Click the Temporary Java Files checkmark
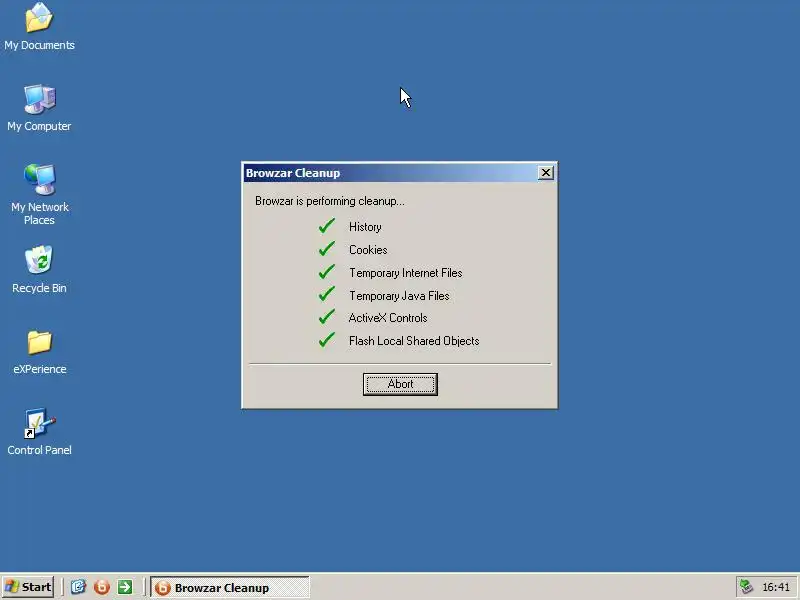Viewport: 800px width, 600px height. coord(327,294)
